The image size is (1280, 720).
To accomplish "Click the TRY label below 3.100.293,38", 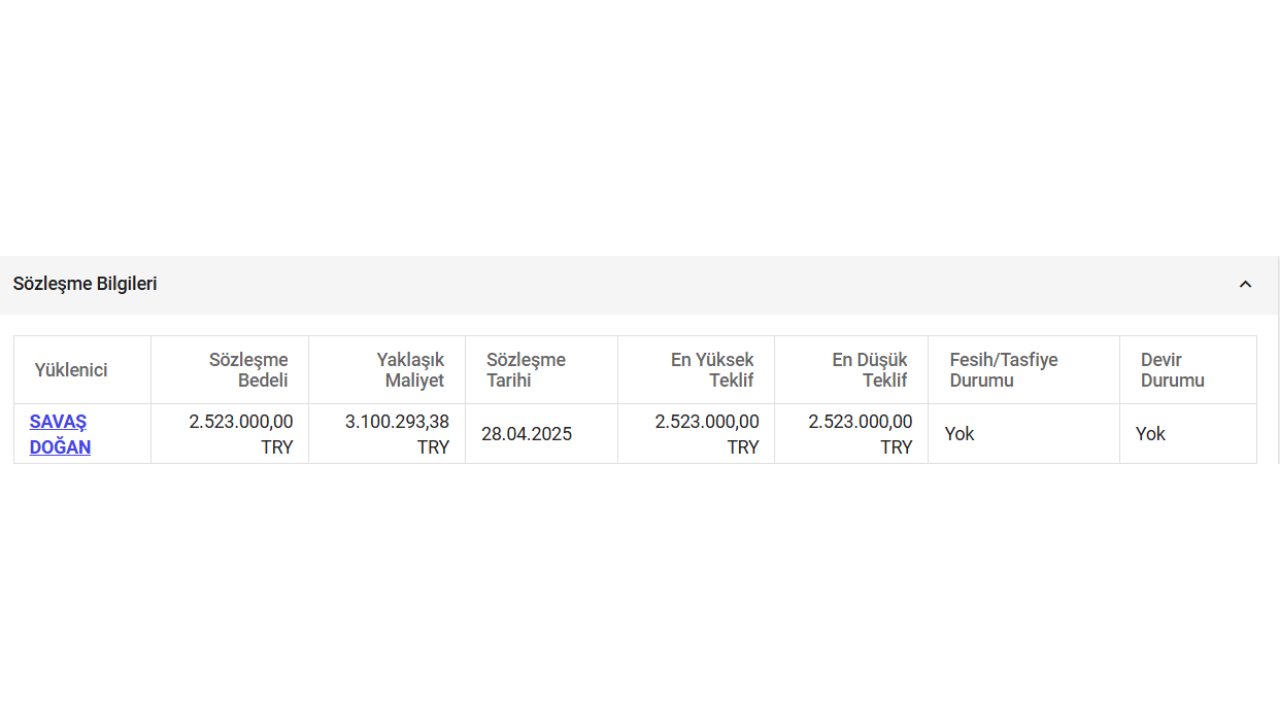I will [x=433, y=447].
